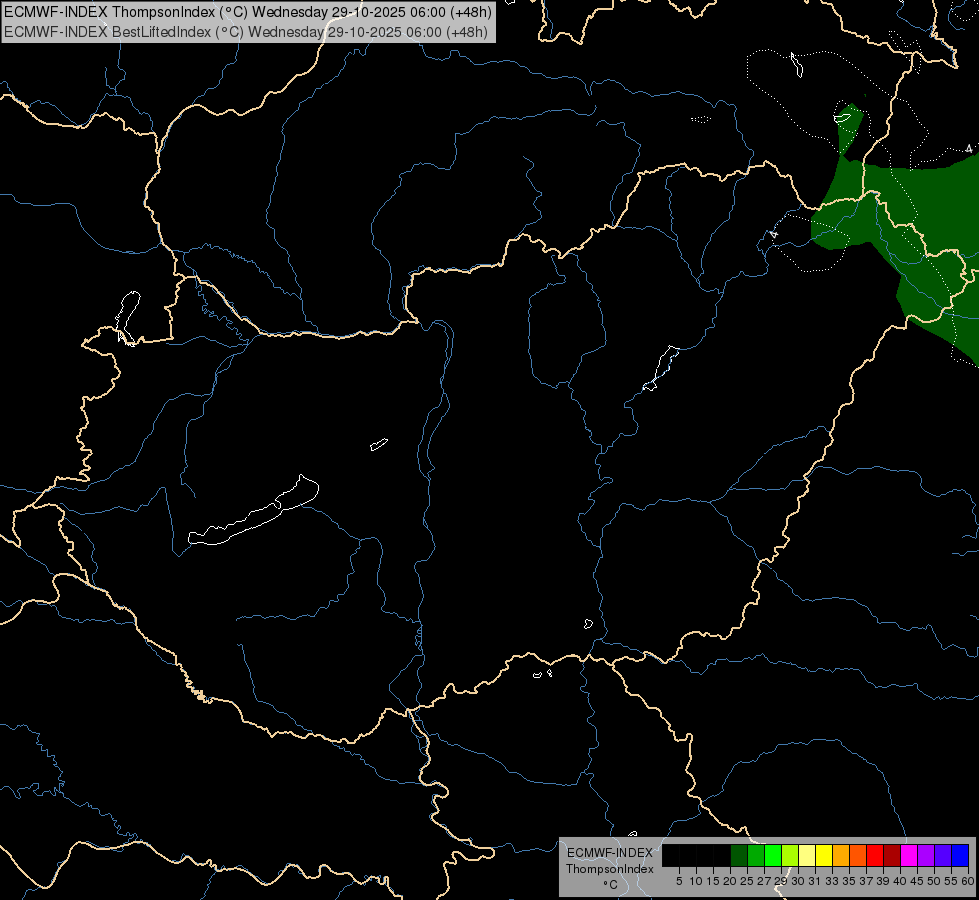Click the legend tick value '60'
979x900 pixels.
968,881
